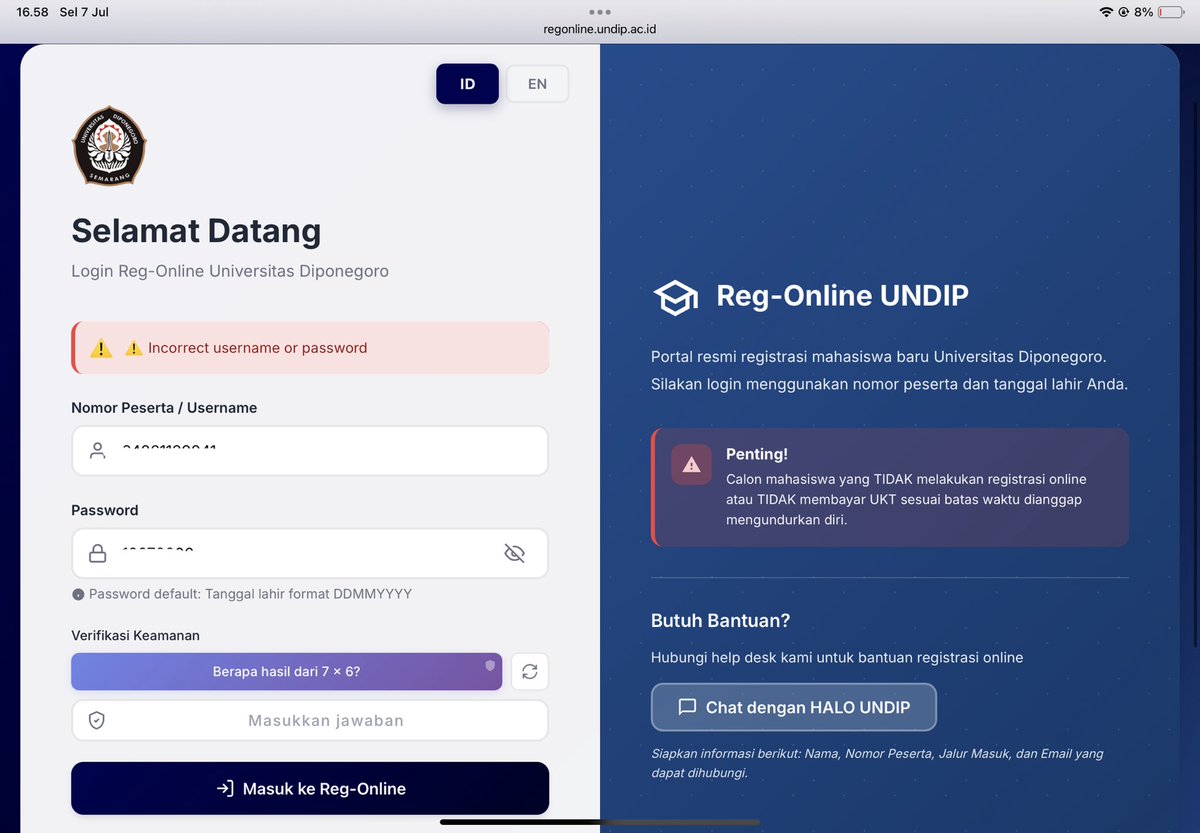Click the Login Reg-Online Universitas Diponegoro subtitle
The height and width of the screenshot is (833, 1200).
pyautogui.click(x=230, y=271)
